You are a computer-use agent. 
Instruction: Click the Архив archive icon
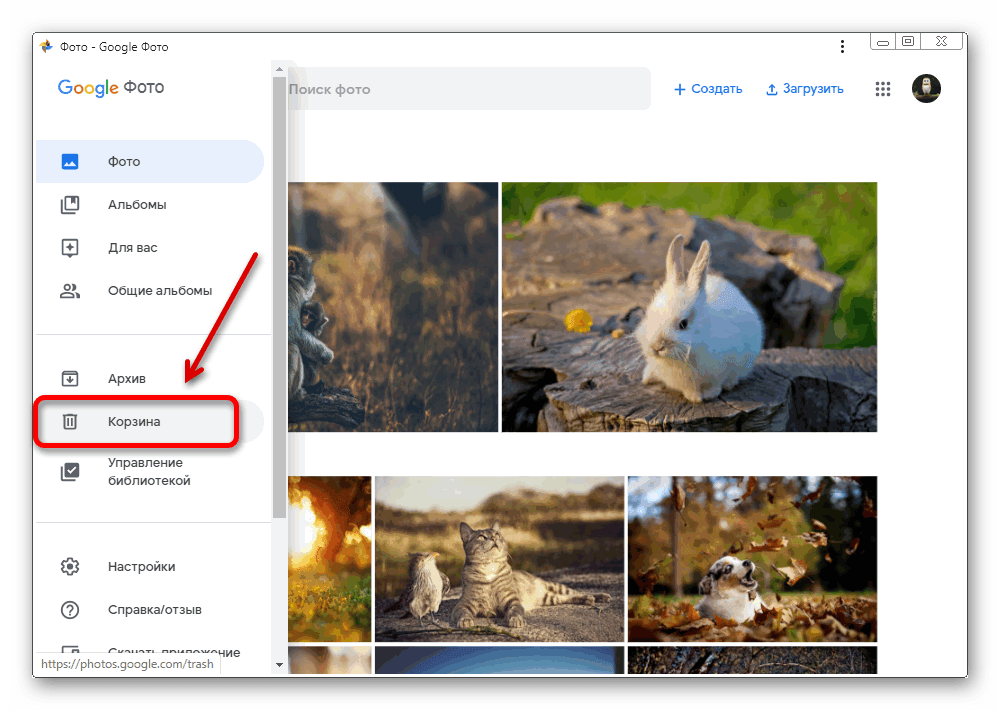click(x=70, y=378)
